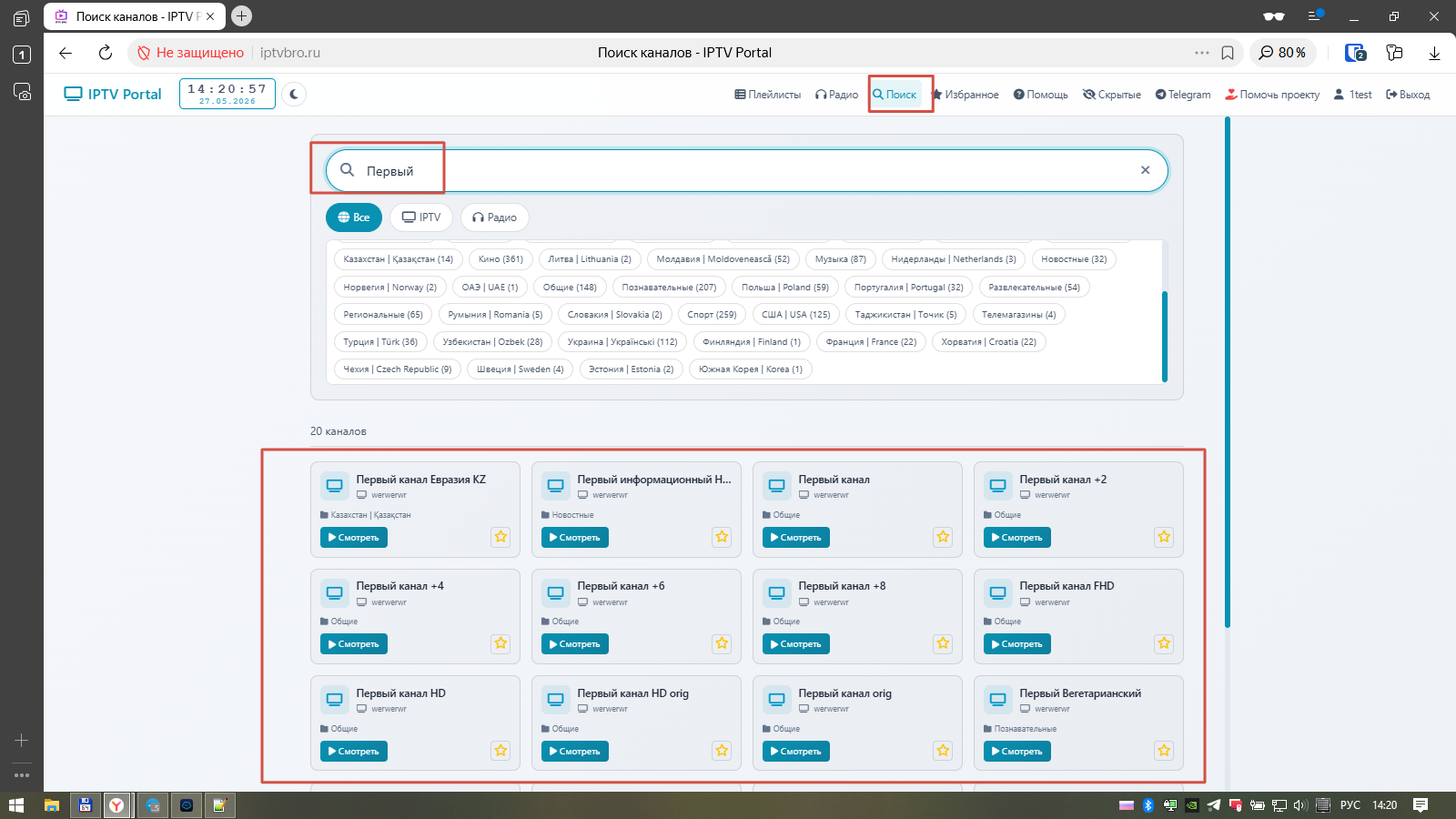Open the Плейлисты menu item
The height and width of the screenshot is (819, 1456).
(x=768, y=95)
